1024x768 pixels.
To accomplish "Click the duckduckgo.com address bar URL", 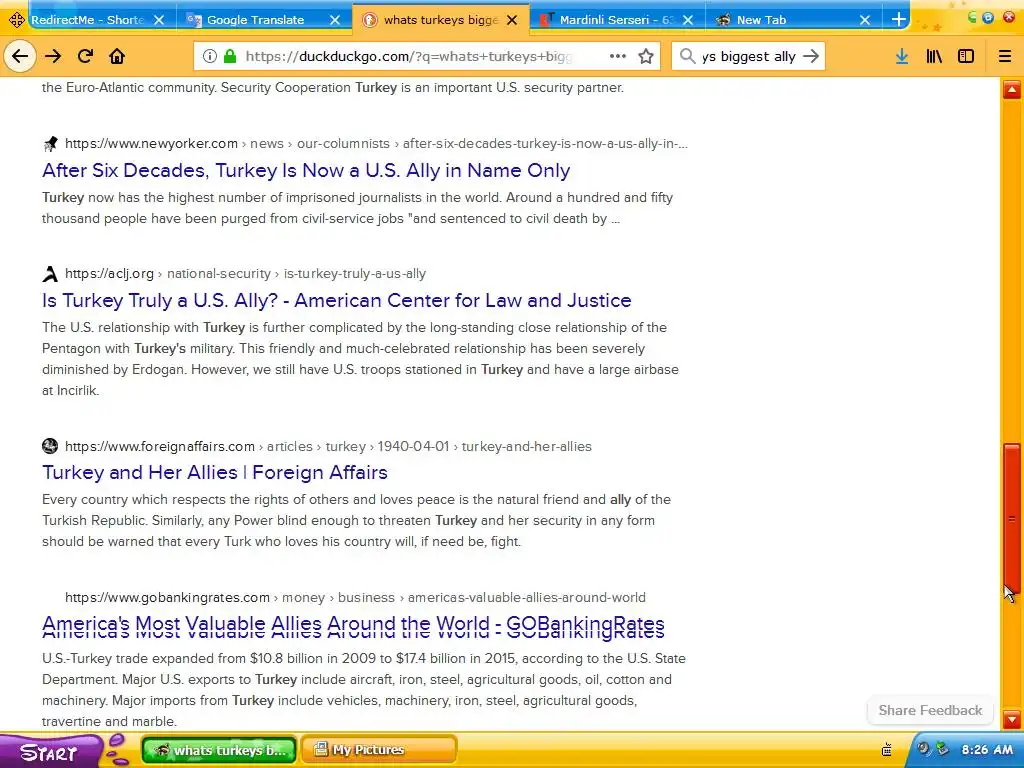I will click(x=409, y=56).
